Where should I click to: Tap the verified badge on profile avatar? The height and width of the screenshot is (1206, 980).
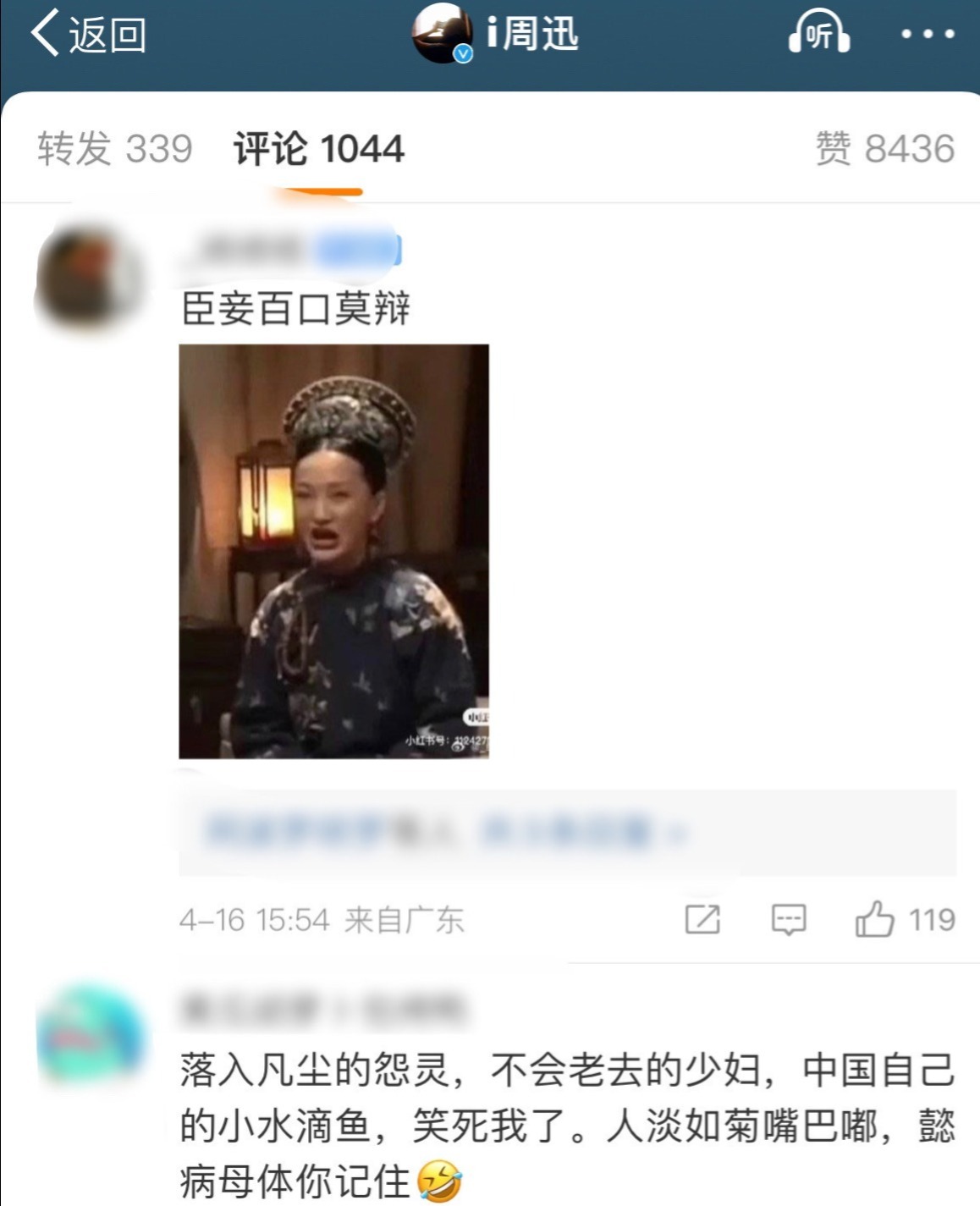(463, 53)
